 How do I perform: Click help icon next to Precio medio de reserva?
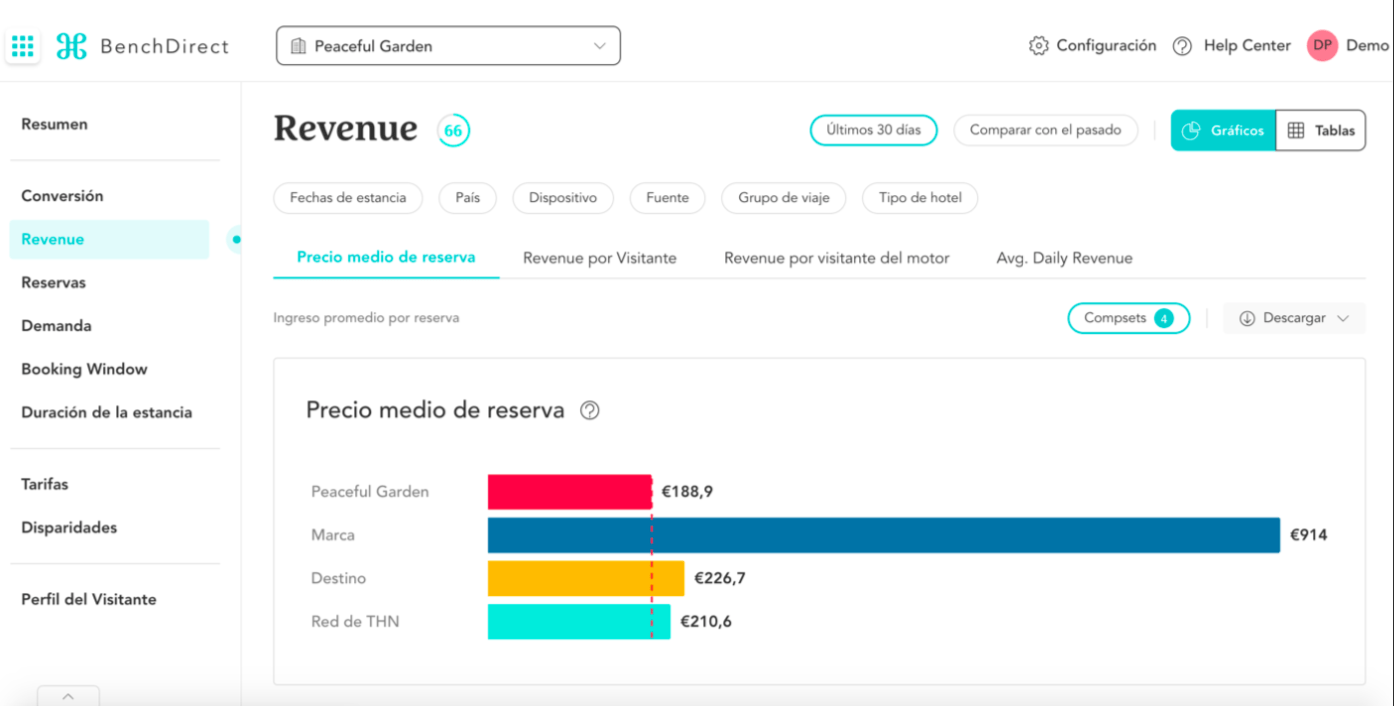(x=590, y=410)
